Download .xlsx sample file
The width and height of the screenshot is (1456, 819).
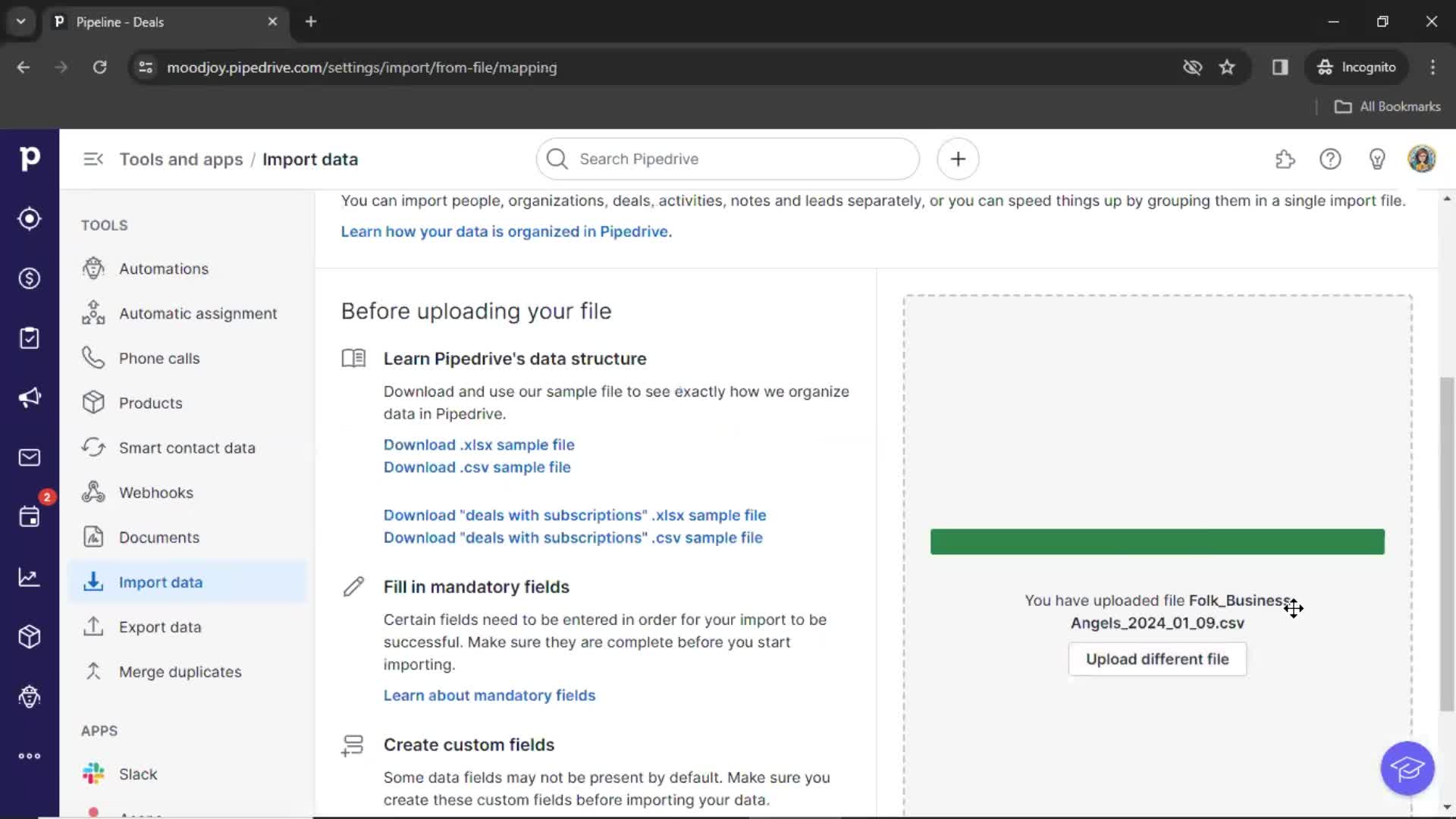(x=479, y=444)
